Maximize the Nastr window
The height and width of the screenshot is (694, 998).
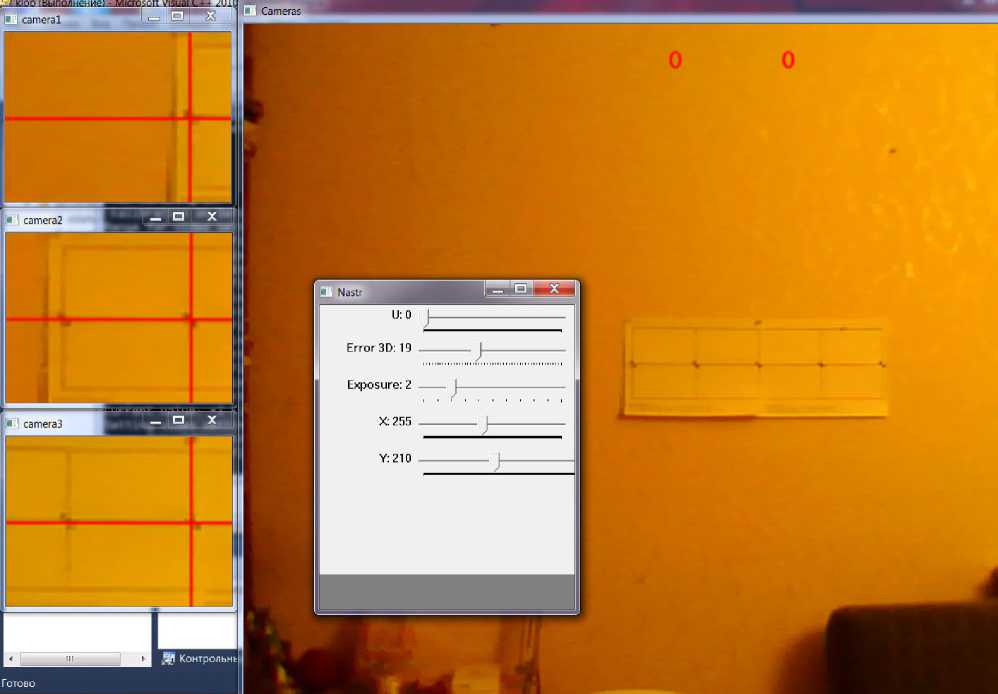pos(520,289)
